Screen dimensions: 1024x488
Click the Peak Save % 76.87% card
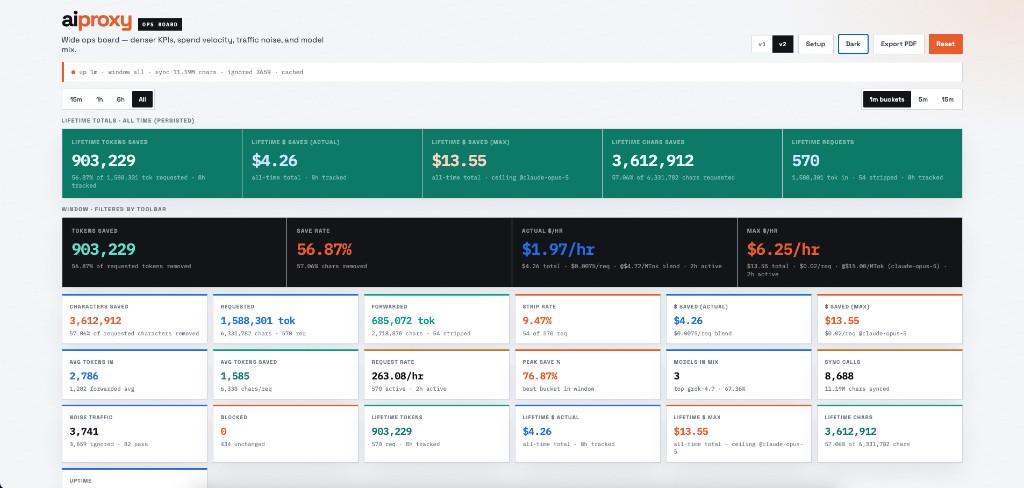pos(588,374)
